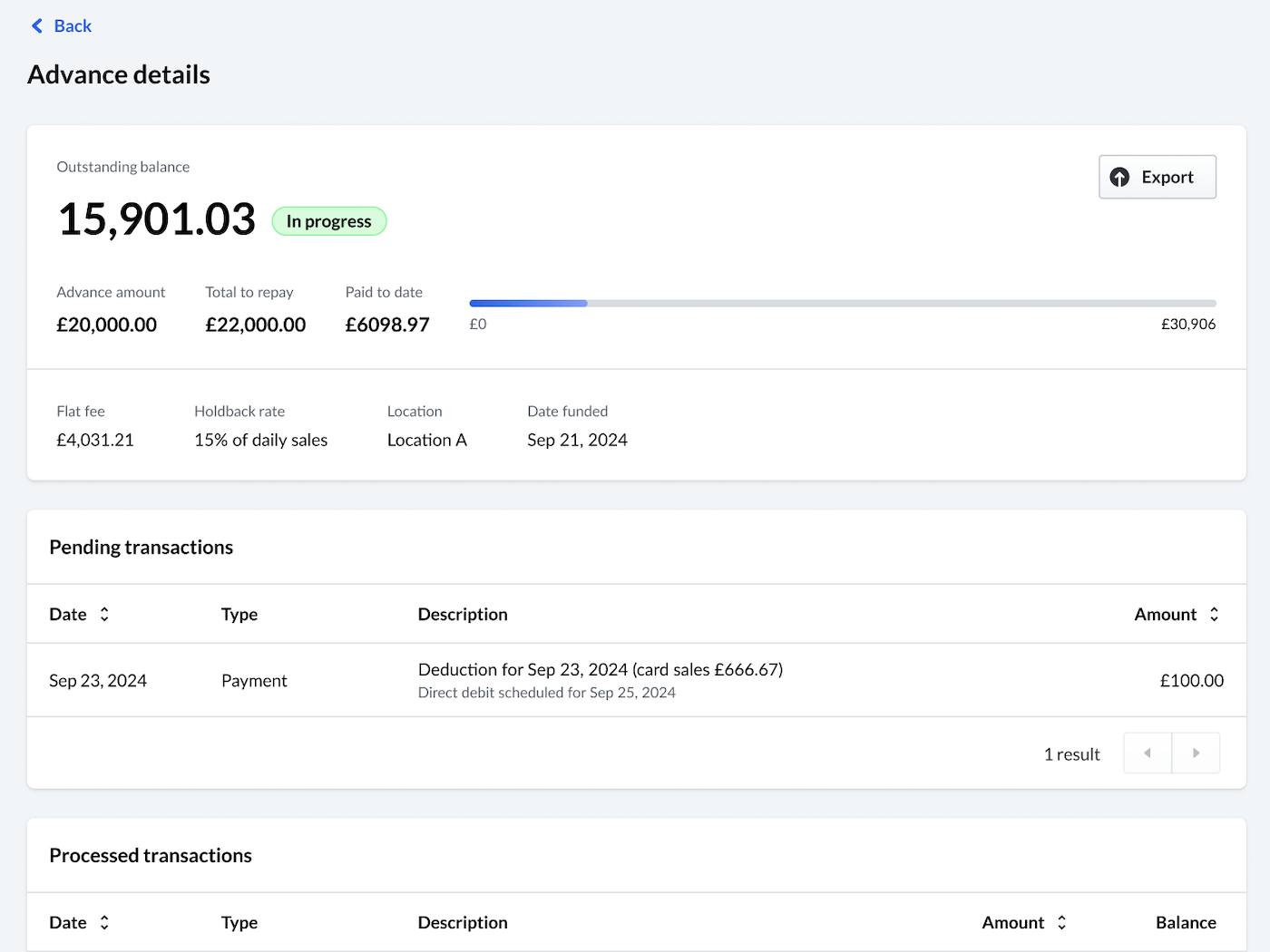
Task: Click the upload icon inside the Export button
Action: coord(1120,177)
